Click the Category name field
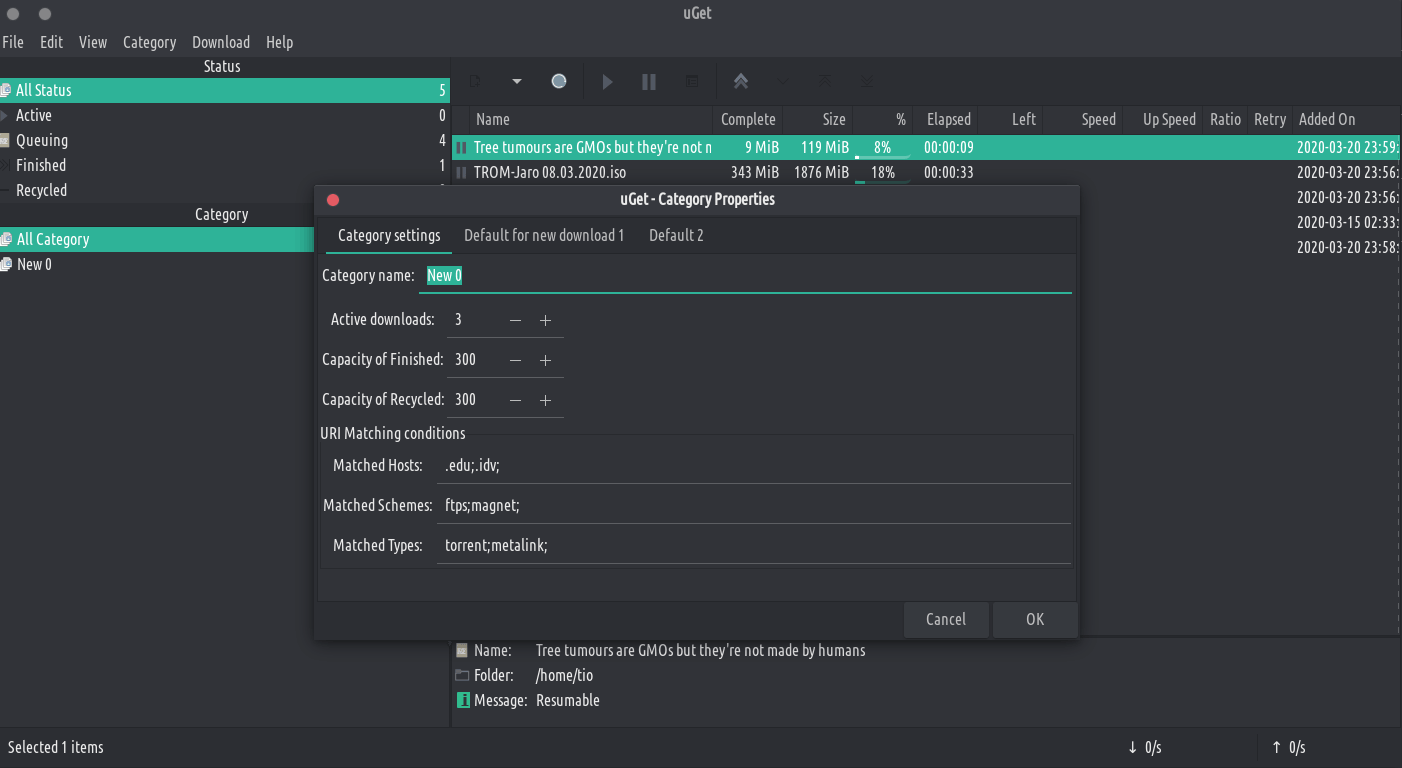The image size is (1402, 768). click(x=745, y=275)
